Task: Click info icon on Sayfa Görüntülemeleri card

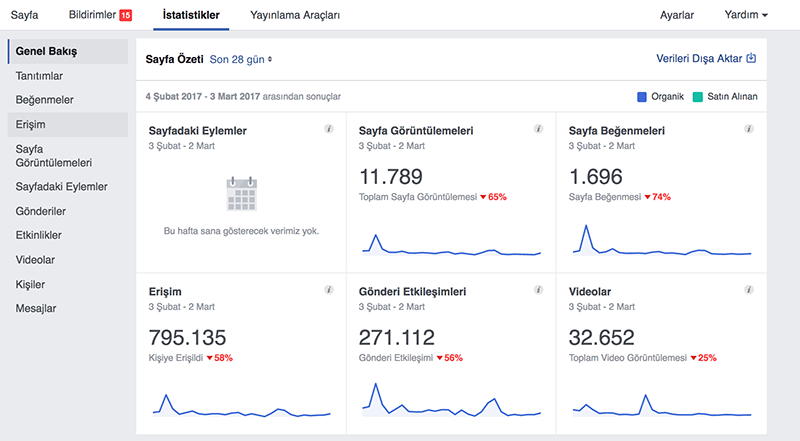Action: point(538,129)
